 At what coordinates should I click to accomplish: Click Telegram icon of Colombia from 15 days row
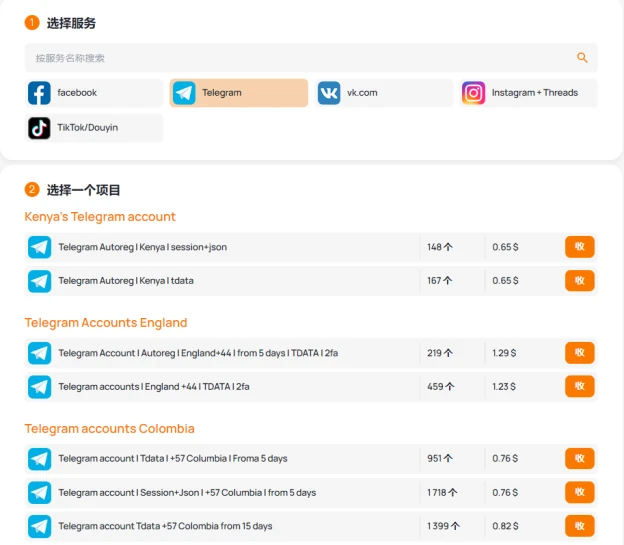click(x=39, y=526)
